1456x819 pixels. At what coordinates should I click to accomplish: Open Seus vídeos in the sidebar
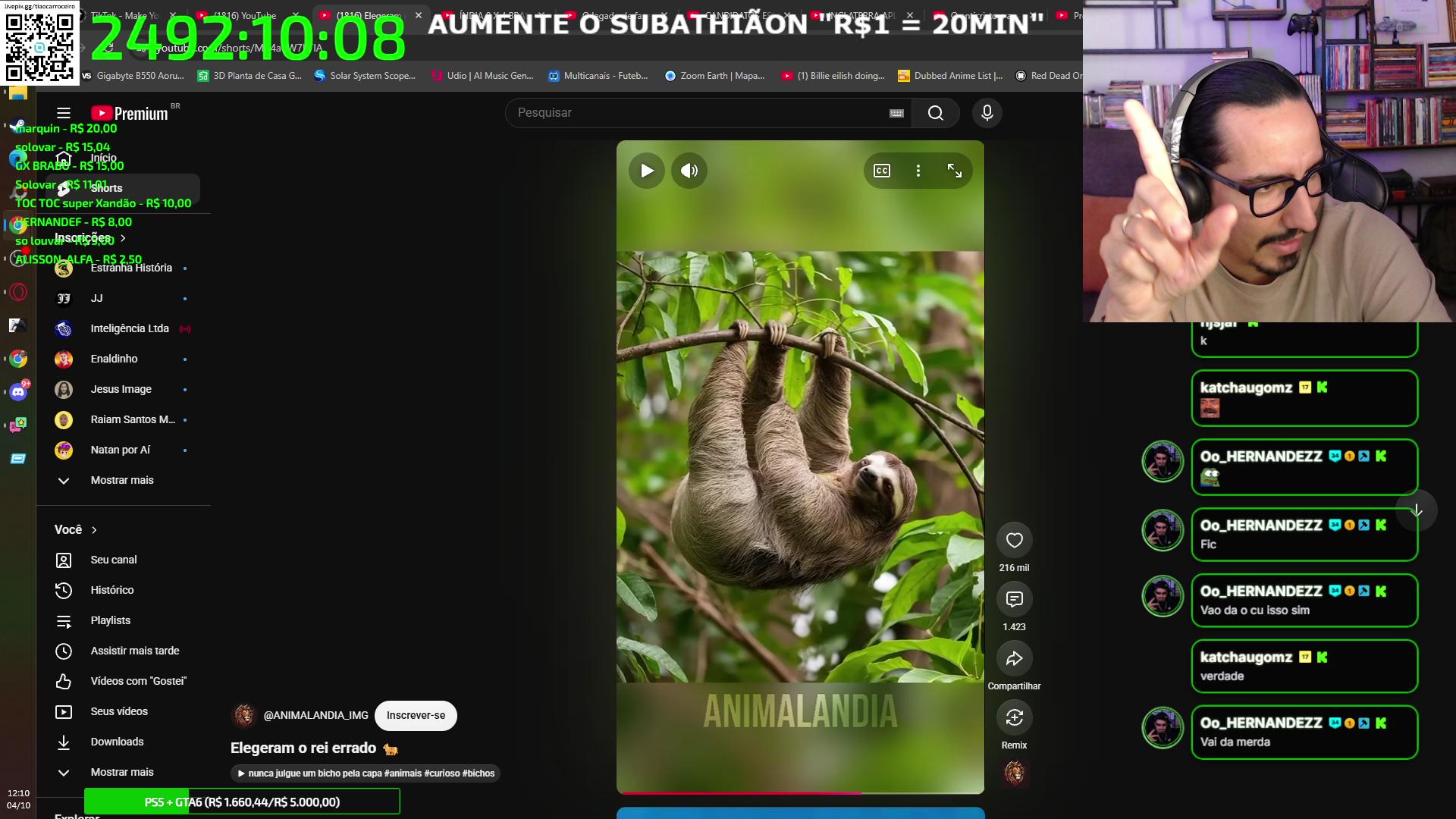[x=121, y=711]
